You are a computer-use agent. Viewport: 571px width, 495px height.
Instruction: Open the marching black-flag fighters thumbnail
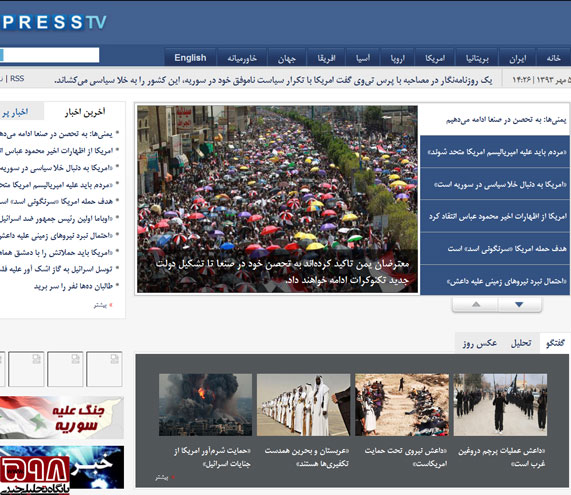[500, 405]
